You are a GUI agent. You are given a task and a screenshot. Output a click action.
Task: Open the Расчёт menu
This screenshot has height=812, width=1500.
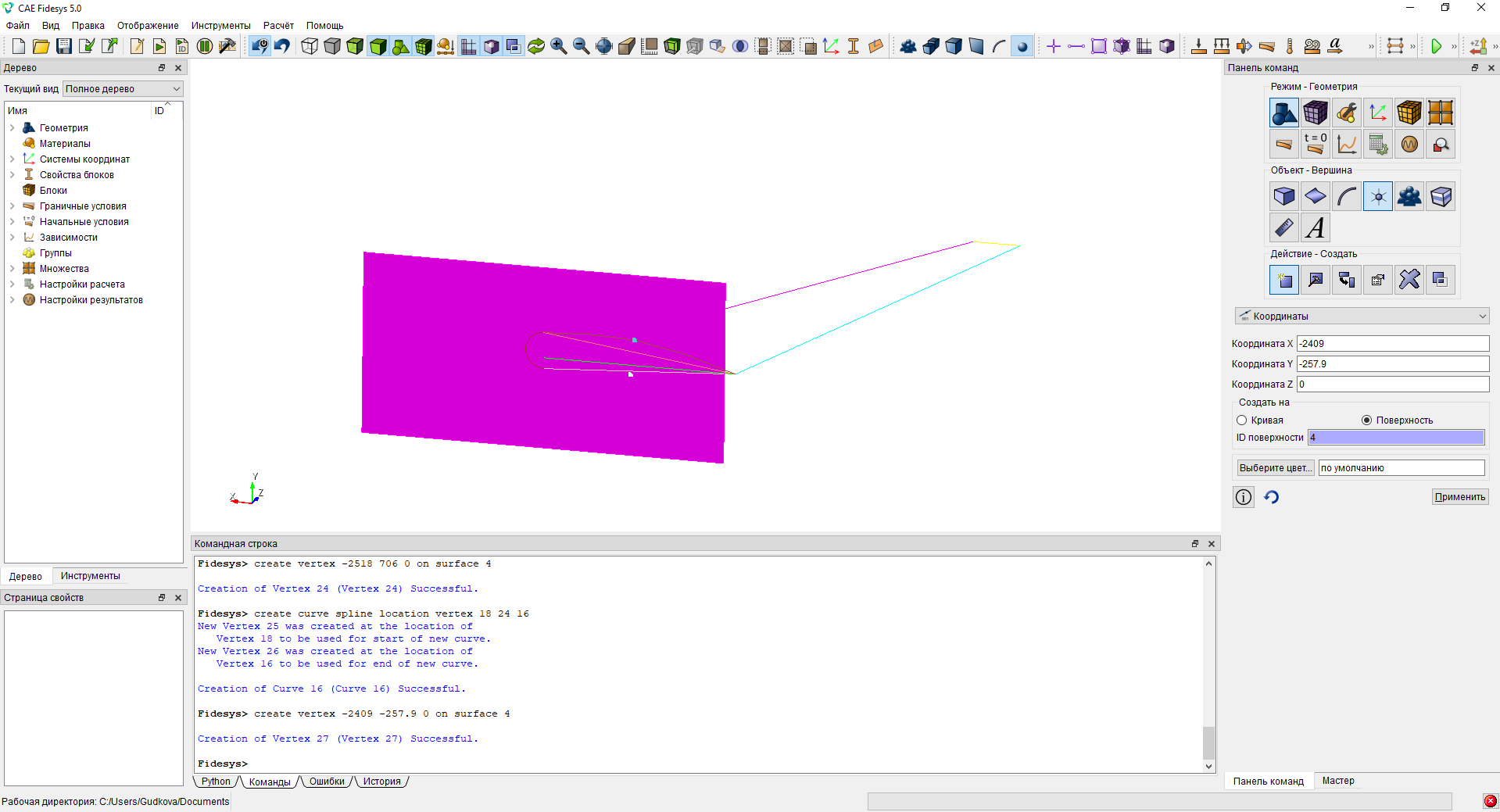pos(278,26)
